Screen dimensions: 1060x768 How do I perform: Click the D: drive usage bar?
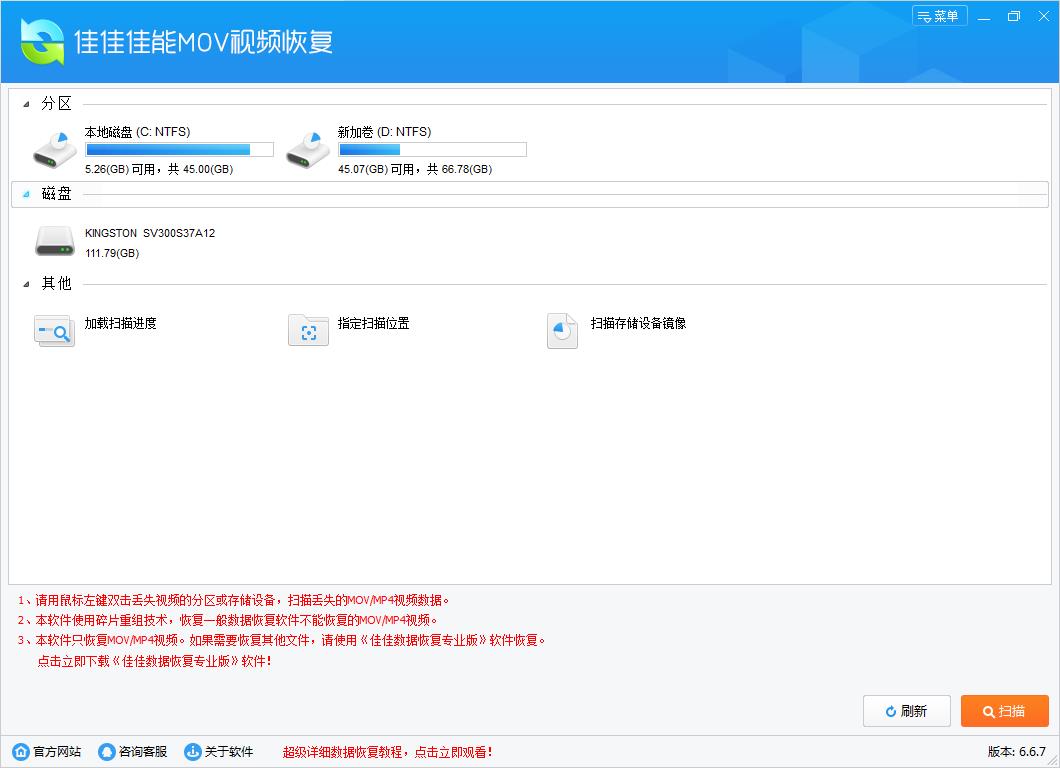[432, 150]
